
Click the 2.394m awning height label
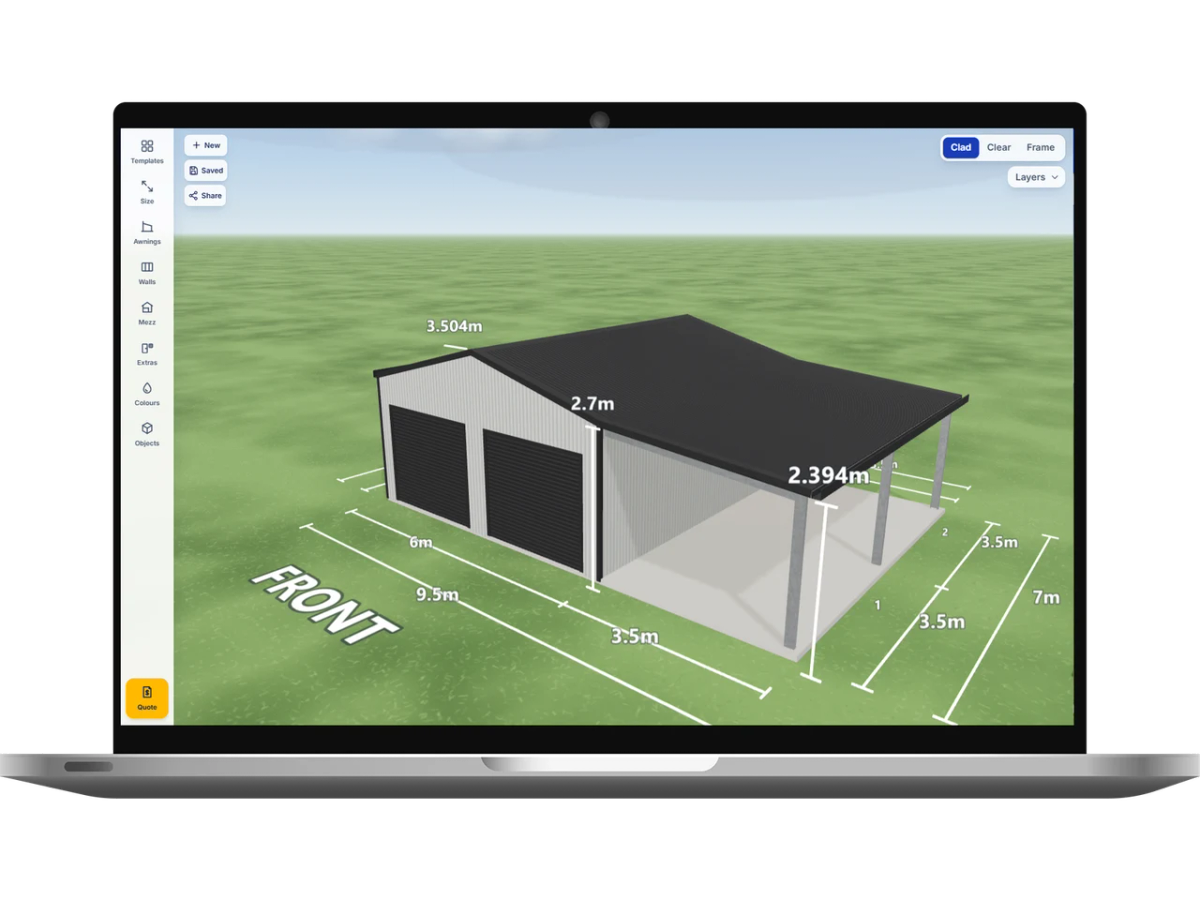(x=828, y=475)
